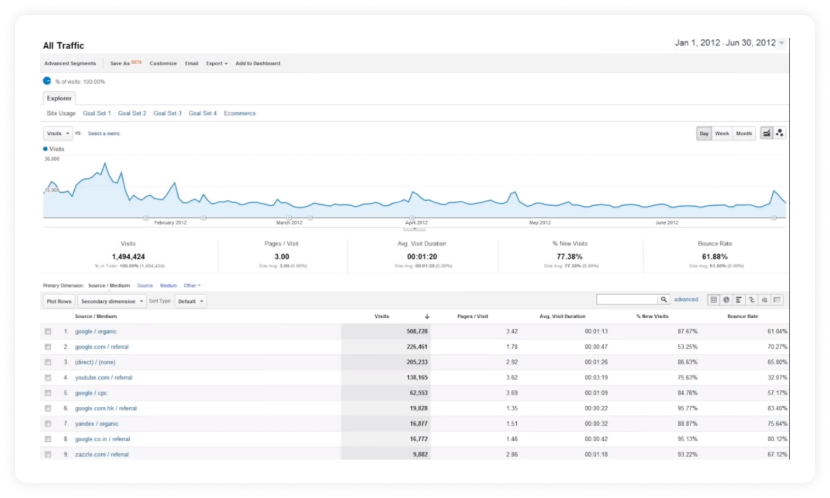This screenshot has width=830, height=498.
Task: Click Advanced Segments
Action: [70, 64]
